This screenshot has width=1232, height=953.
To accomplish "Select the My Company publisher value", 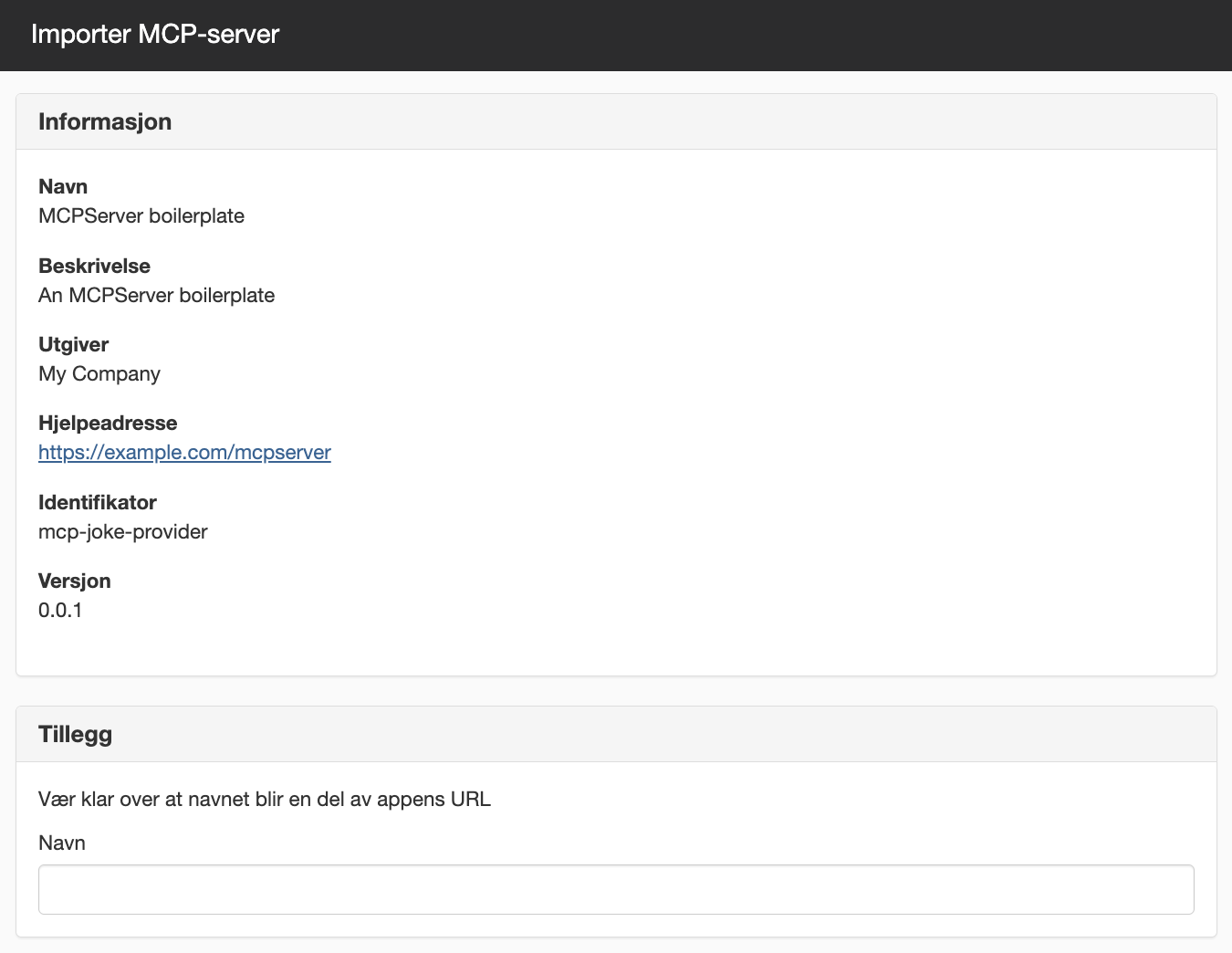I will [99, 374].
